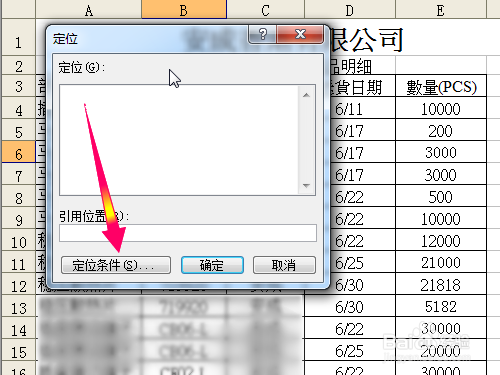Click quantity cell 200
The height and width of the screenshot is (375, 500).
[441, 130]
